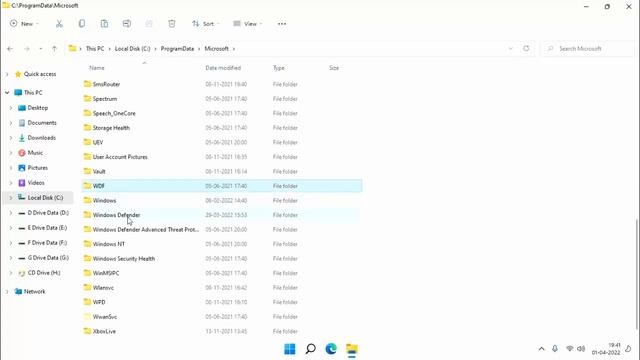Open the Wi-Fi network tray icon
This screenshot has height=360, width=640.
(x=569, y=349)
